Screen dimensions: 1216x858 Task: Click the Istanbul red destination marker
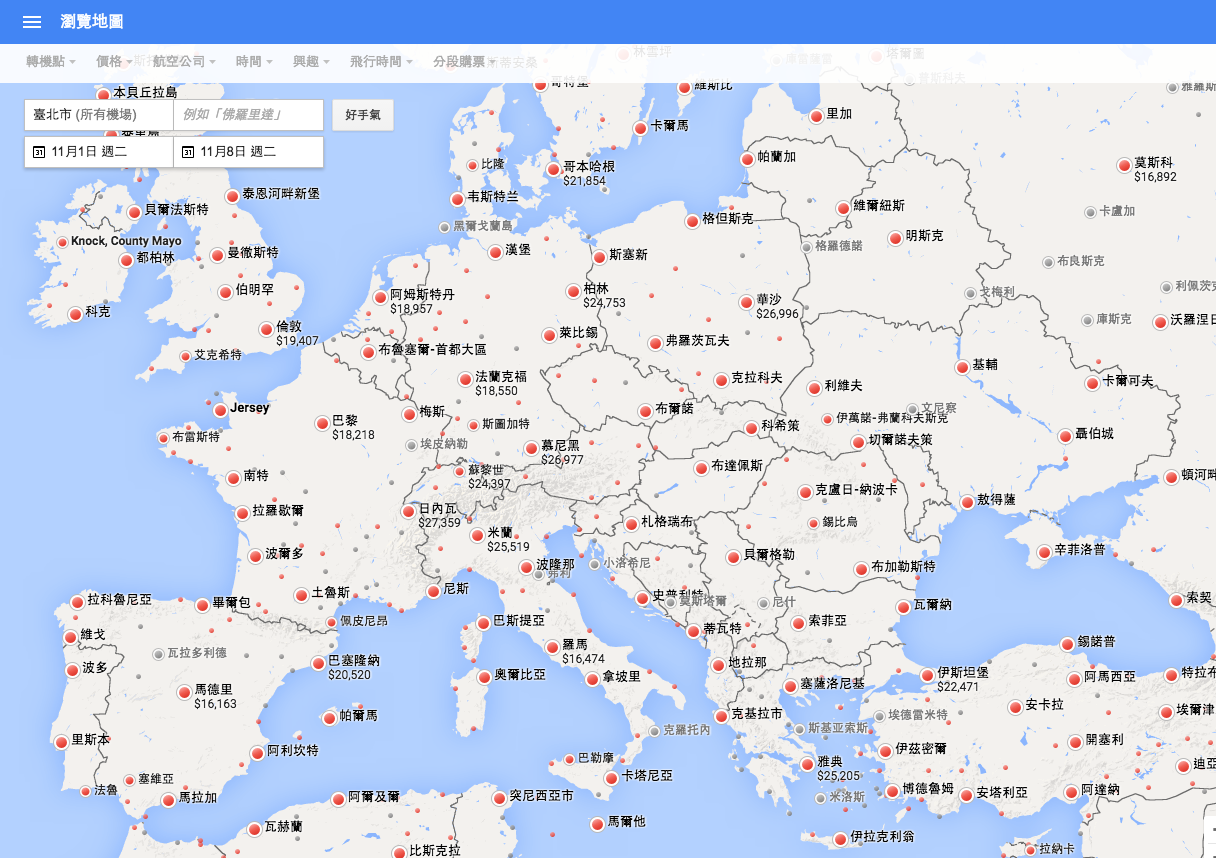pyautogui.click(x=927, y=675)
